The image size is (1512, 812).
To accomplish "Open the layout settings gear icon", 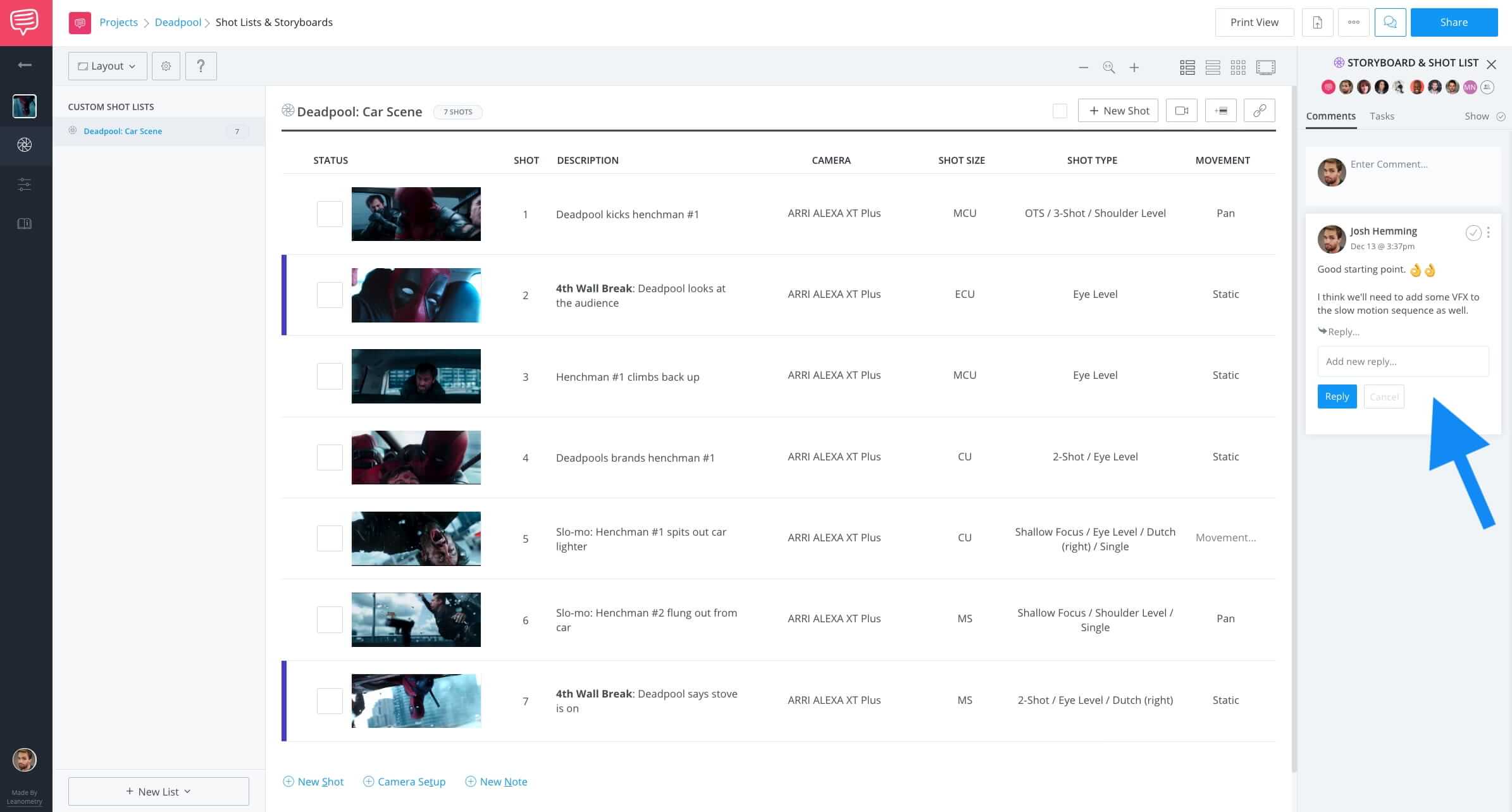I will pyautogui.click(x=166, y=66).
